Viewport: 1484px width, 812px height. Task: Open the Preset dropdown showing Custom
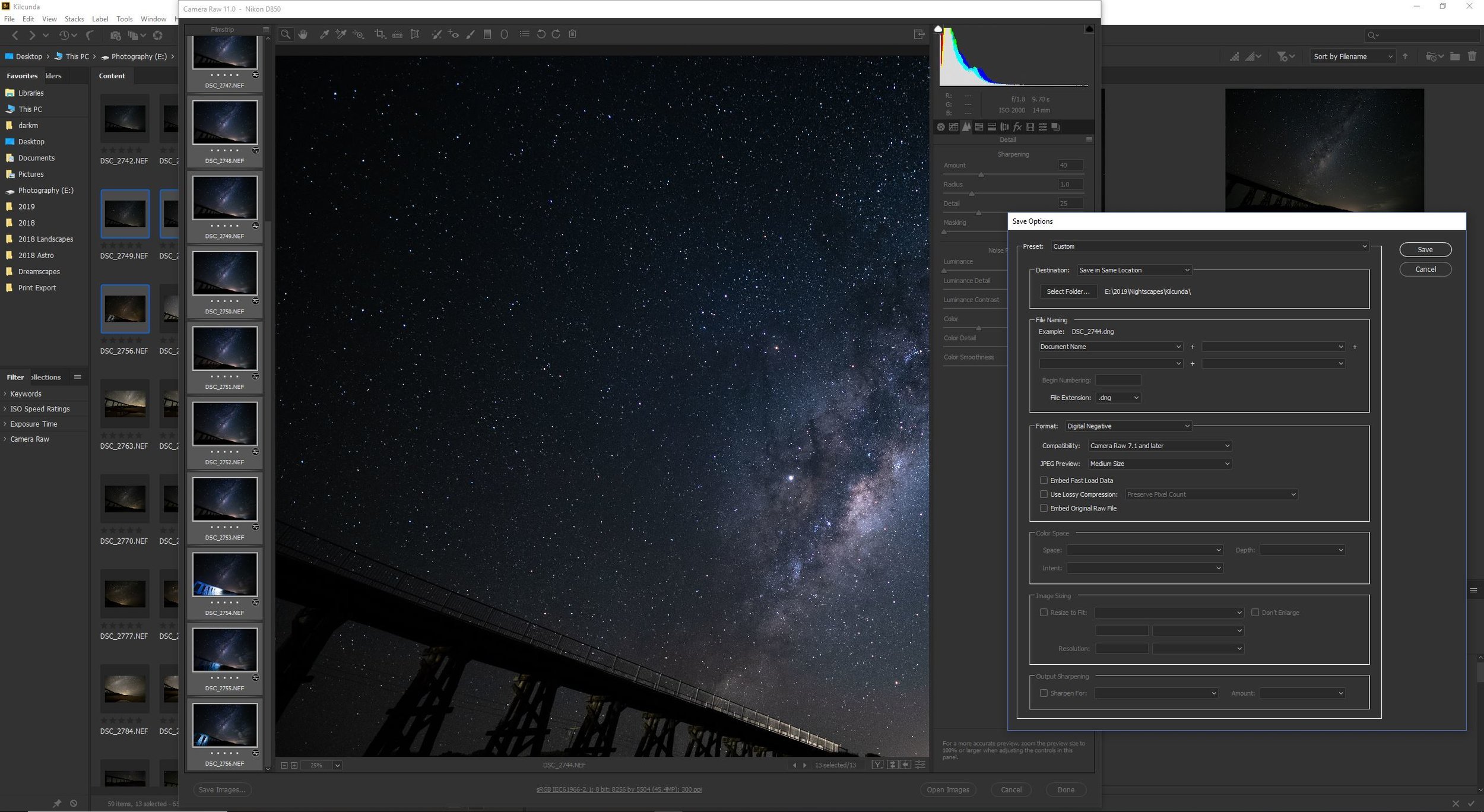[x=1210, y=246]
